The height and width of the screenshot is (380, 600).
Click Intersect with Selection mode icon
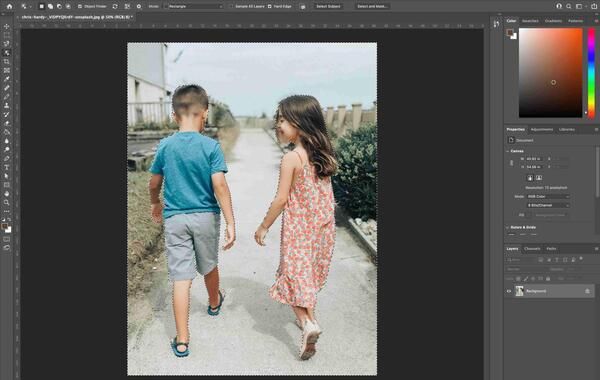click(x=68, y=7)
